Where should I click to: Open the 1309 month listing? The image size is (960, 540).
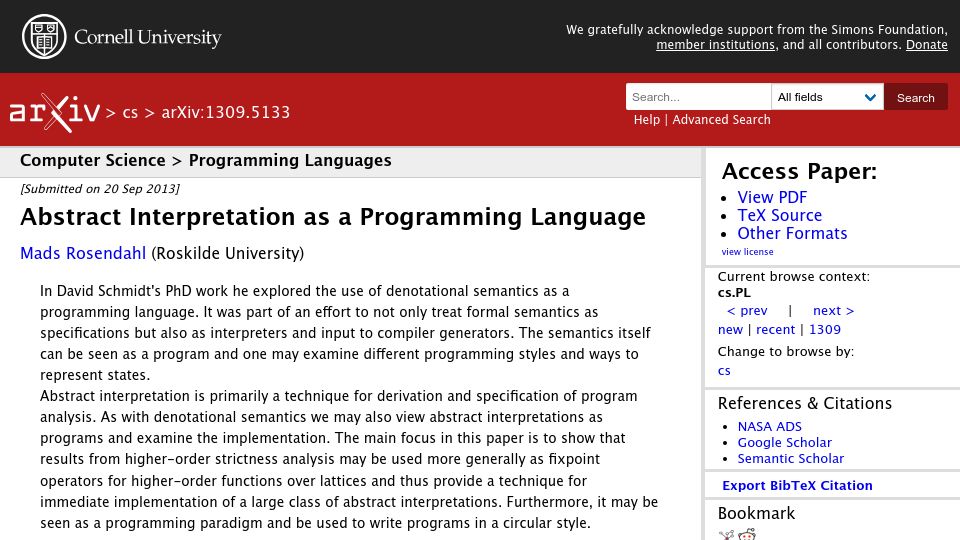click(825, 329)
